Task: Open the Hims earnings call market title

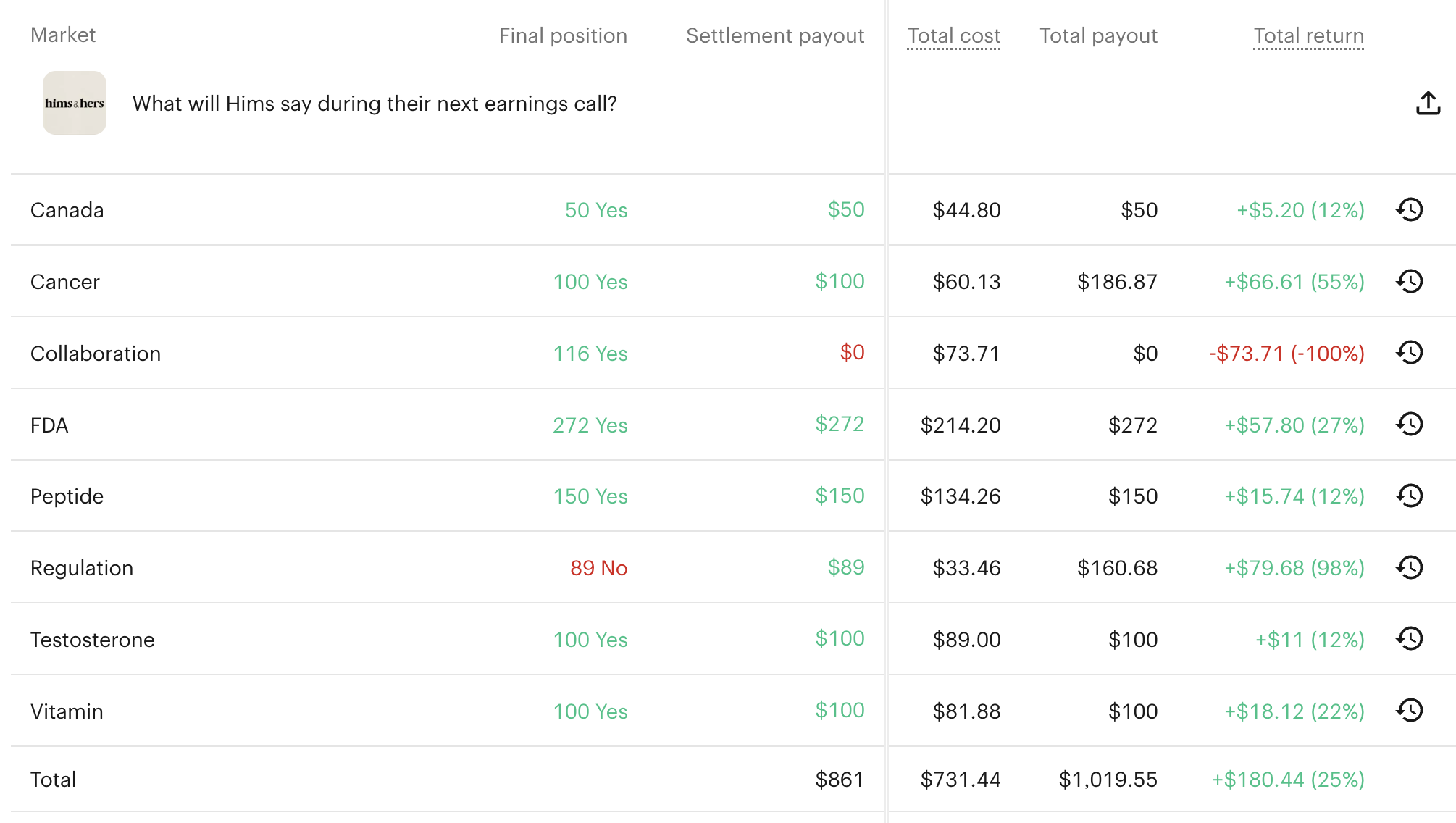Action: tap(375, 104)
